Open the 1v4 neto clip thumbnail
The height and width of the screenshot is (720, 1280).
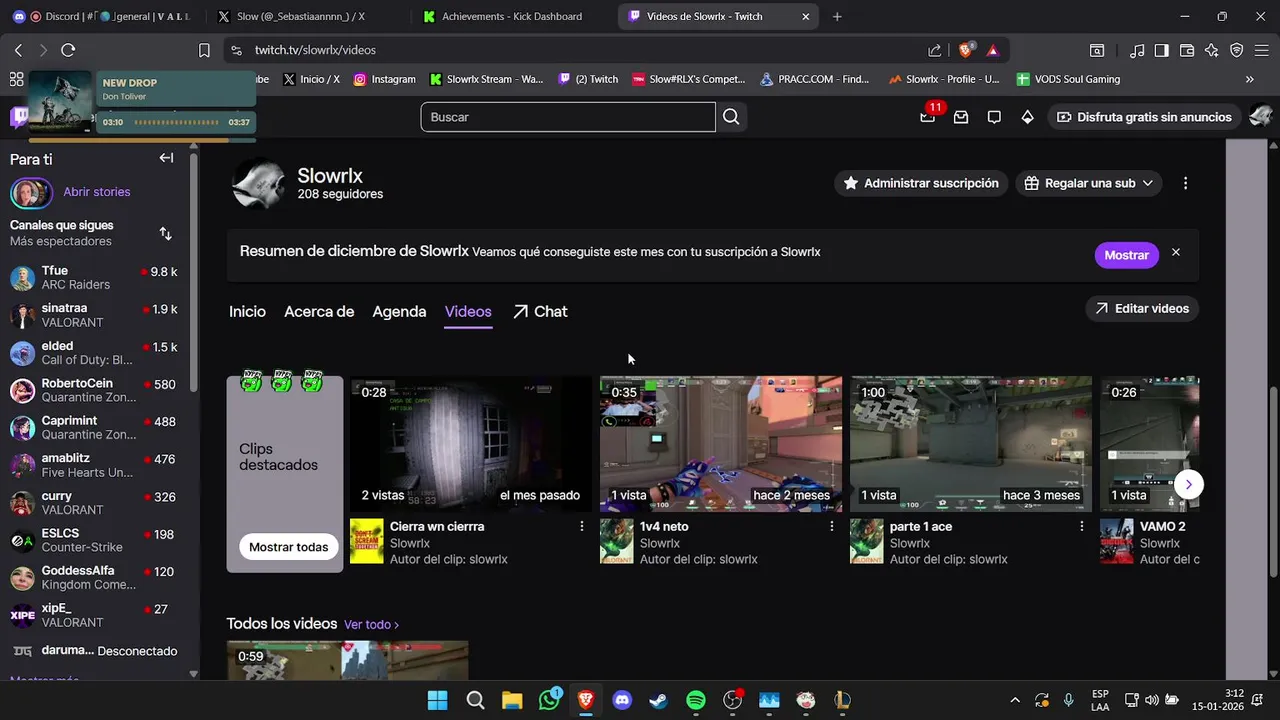coord(721,444)
